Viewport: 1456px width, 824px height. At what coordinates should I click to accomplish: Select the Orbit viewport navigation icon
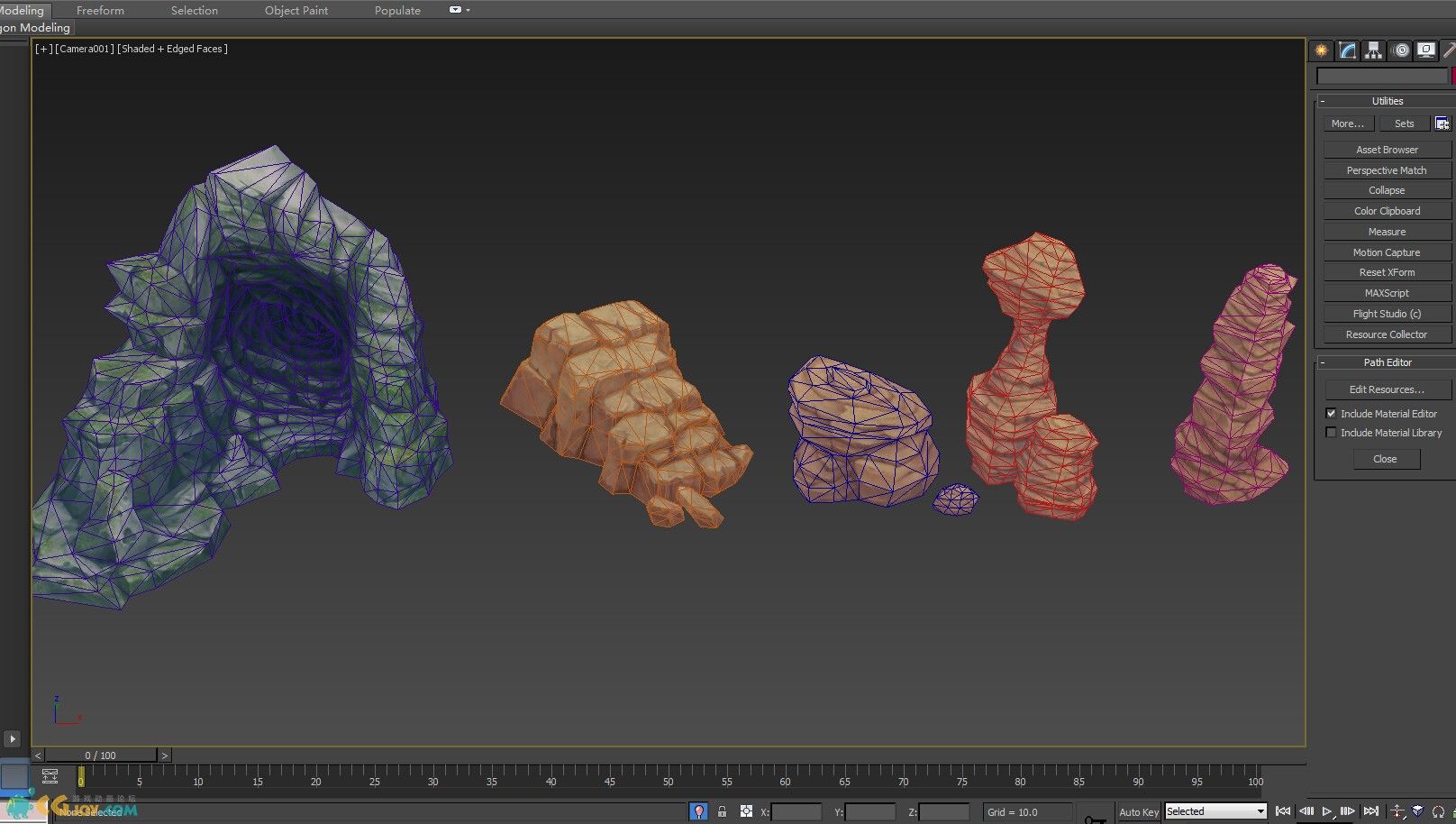click(x=1439, y=811)
